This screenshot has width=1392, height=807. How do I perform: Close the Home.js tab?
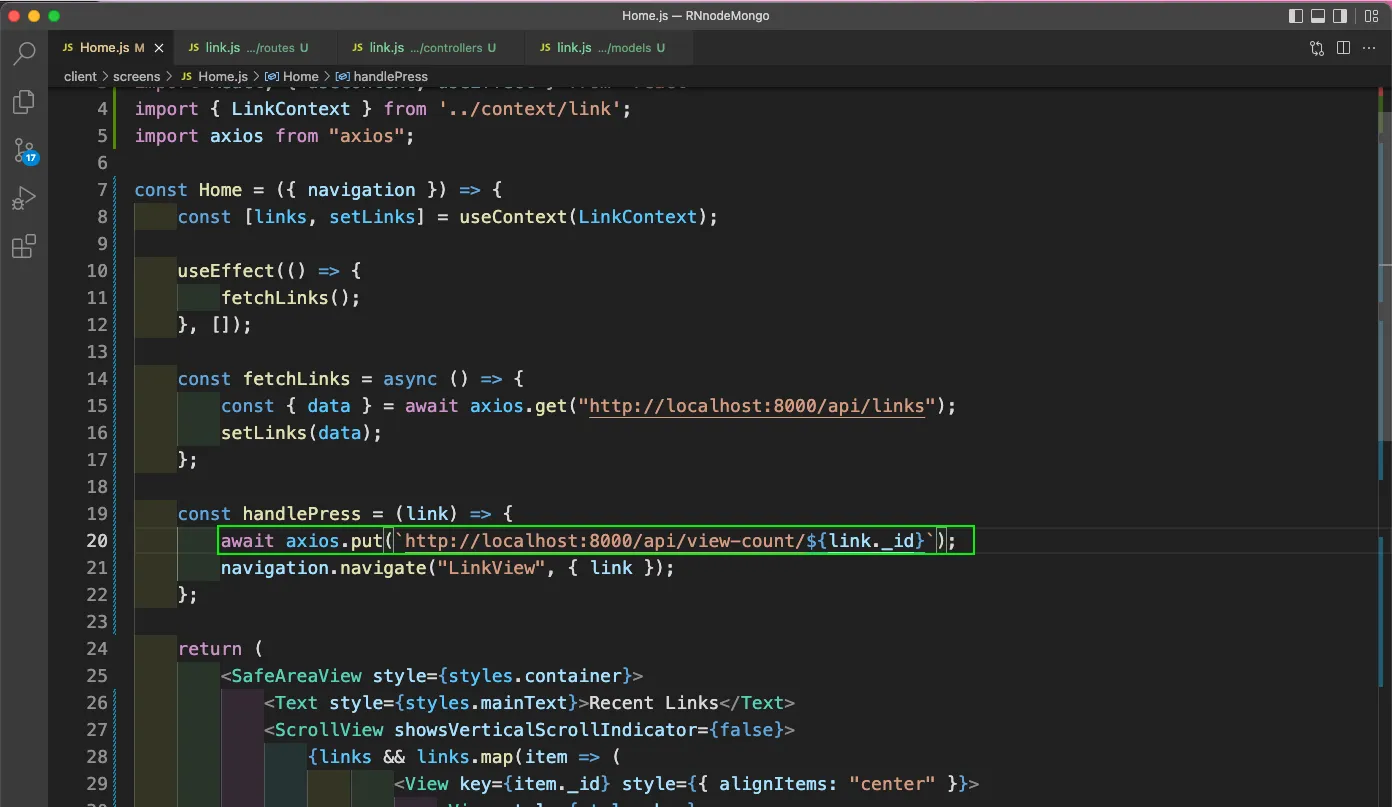click(x=159, y=48)
